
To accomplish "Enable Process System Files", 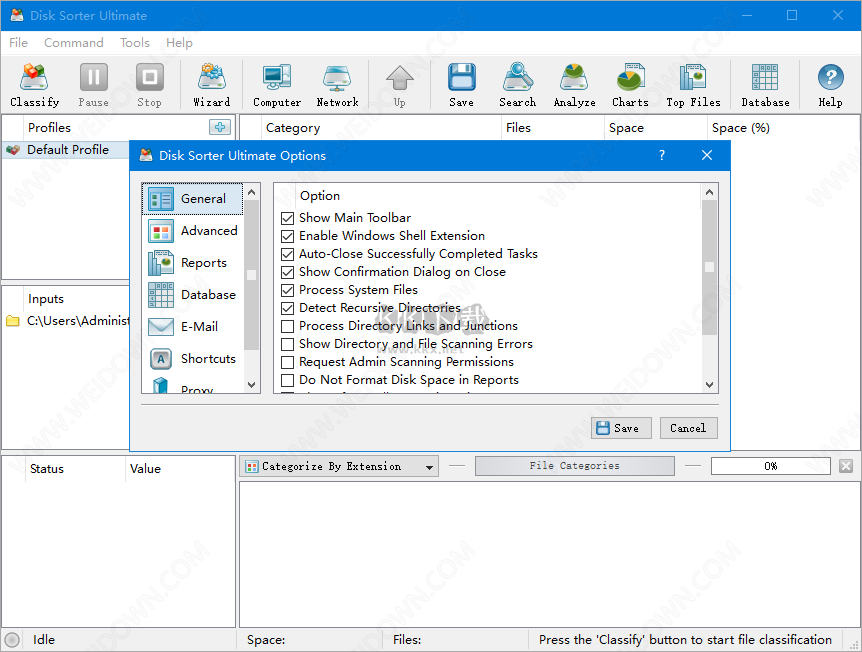I will tap(287, 290).
